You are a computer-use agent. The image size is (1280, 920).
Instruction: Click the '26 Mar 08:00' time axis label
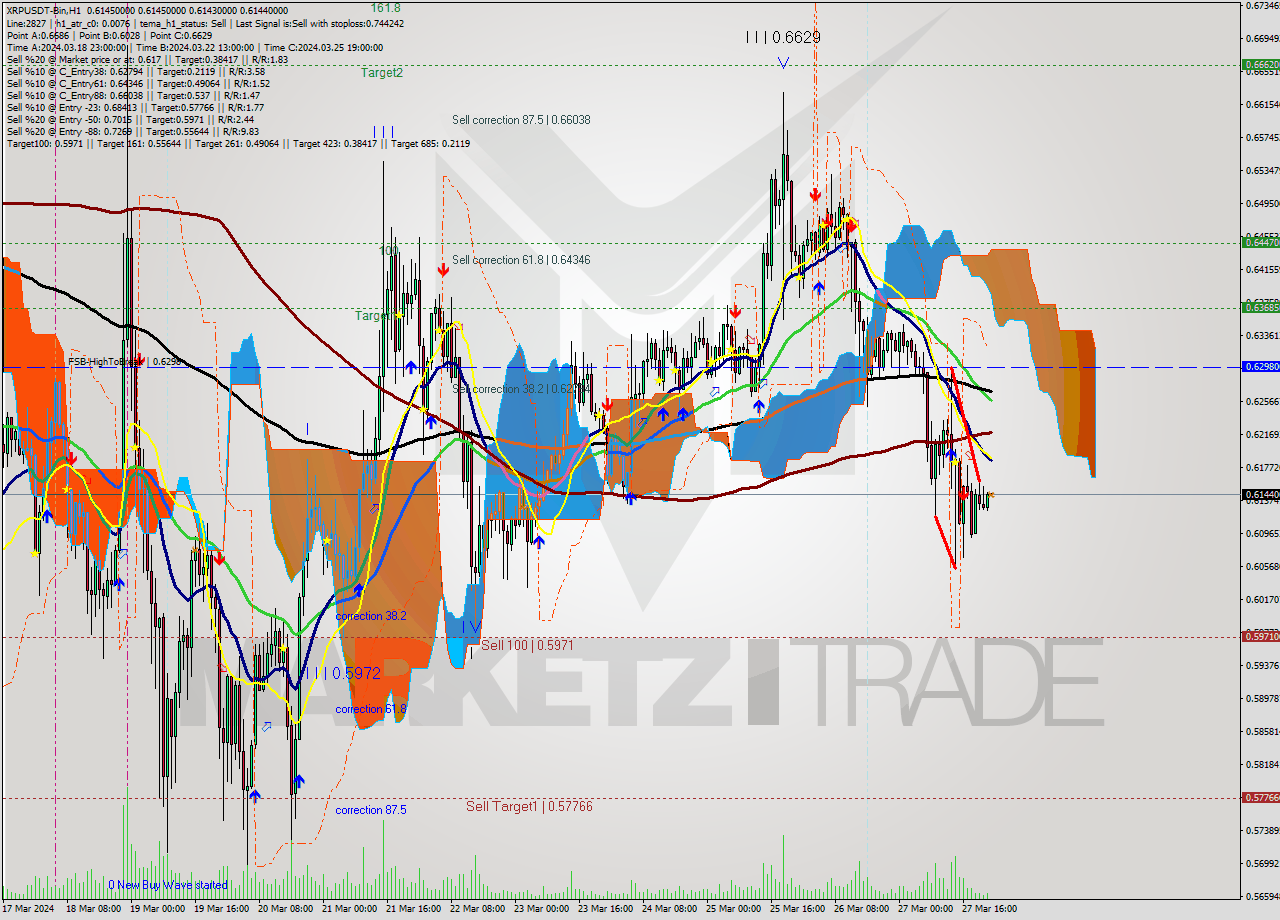click(x=861, y=909)
